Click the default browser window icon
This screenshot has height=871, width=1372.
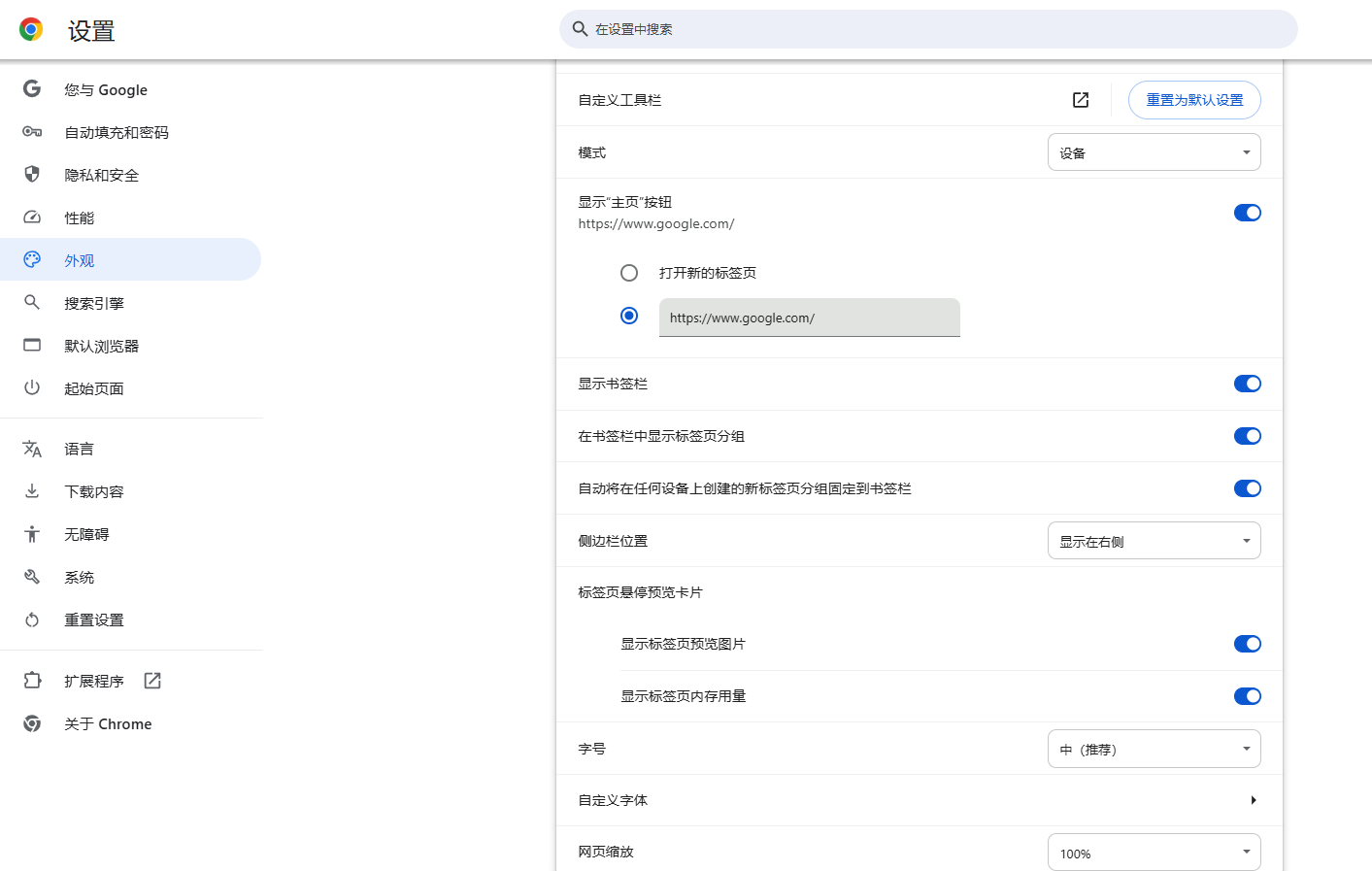click(x=32, y=346)
